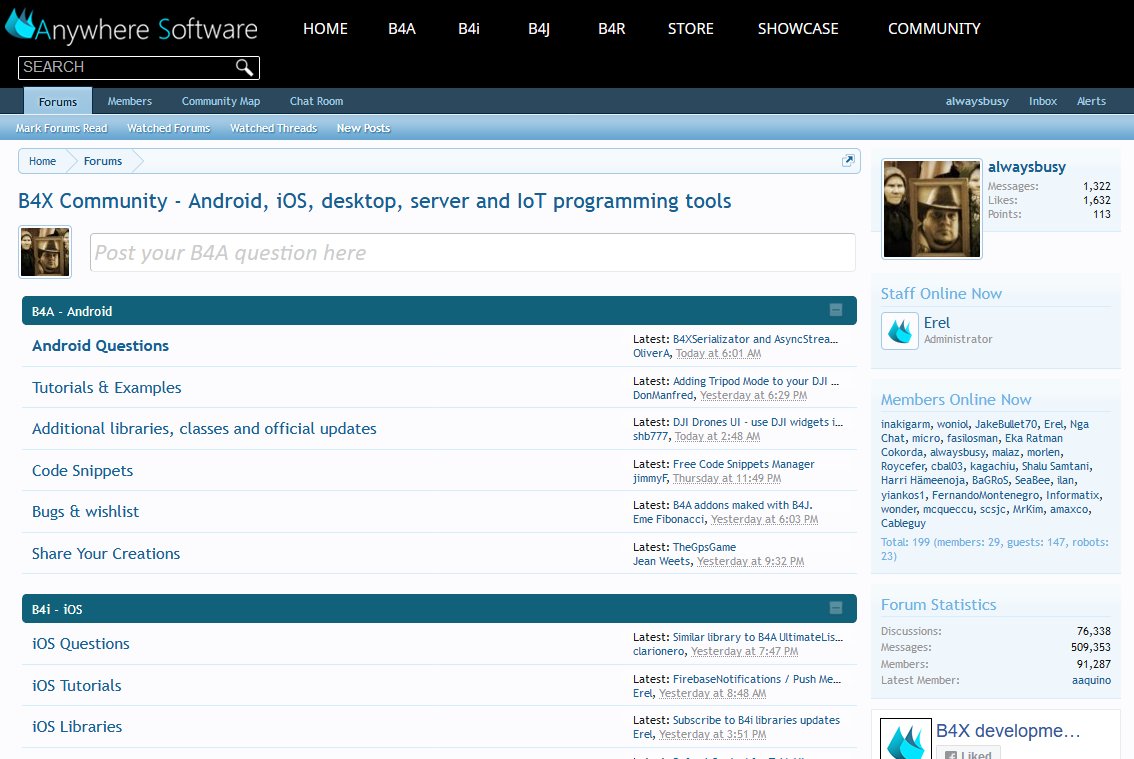Collapse the B4i - iOS category
1134x759 pixels.
(x=835, y=609)
